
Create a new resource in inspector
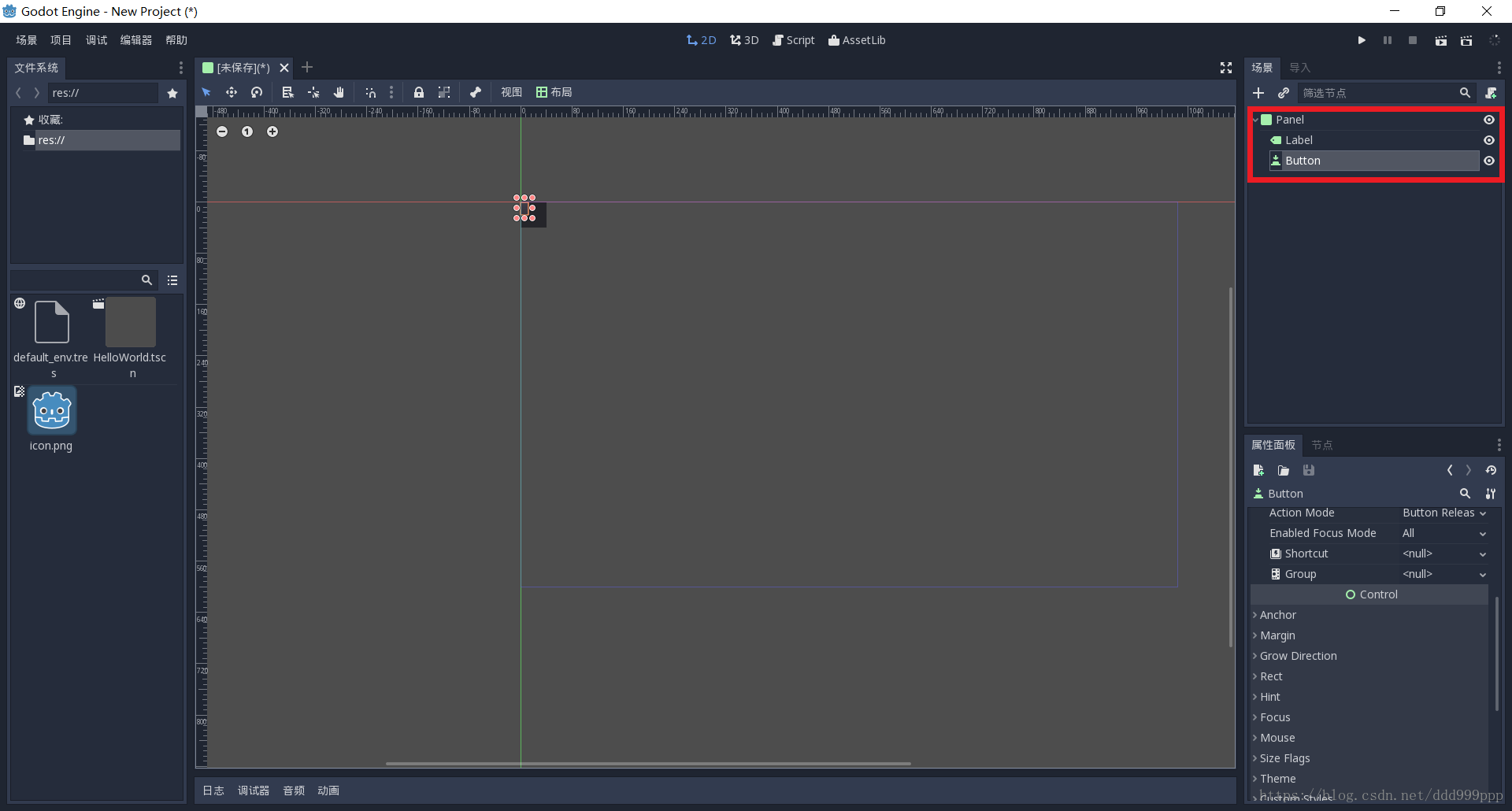pos(1258,470)
